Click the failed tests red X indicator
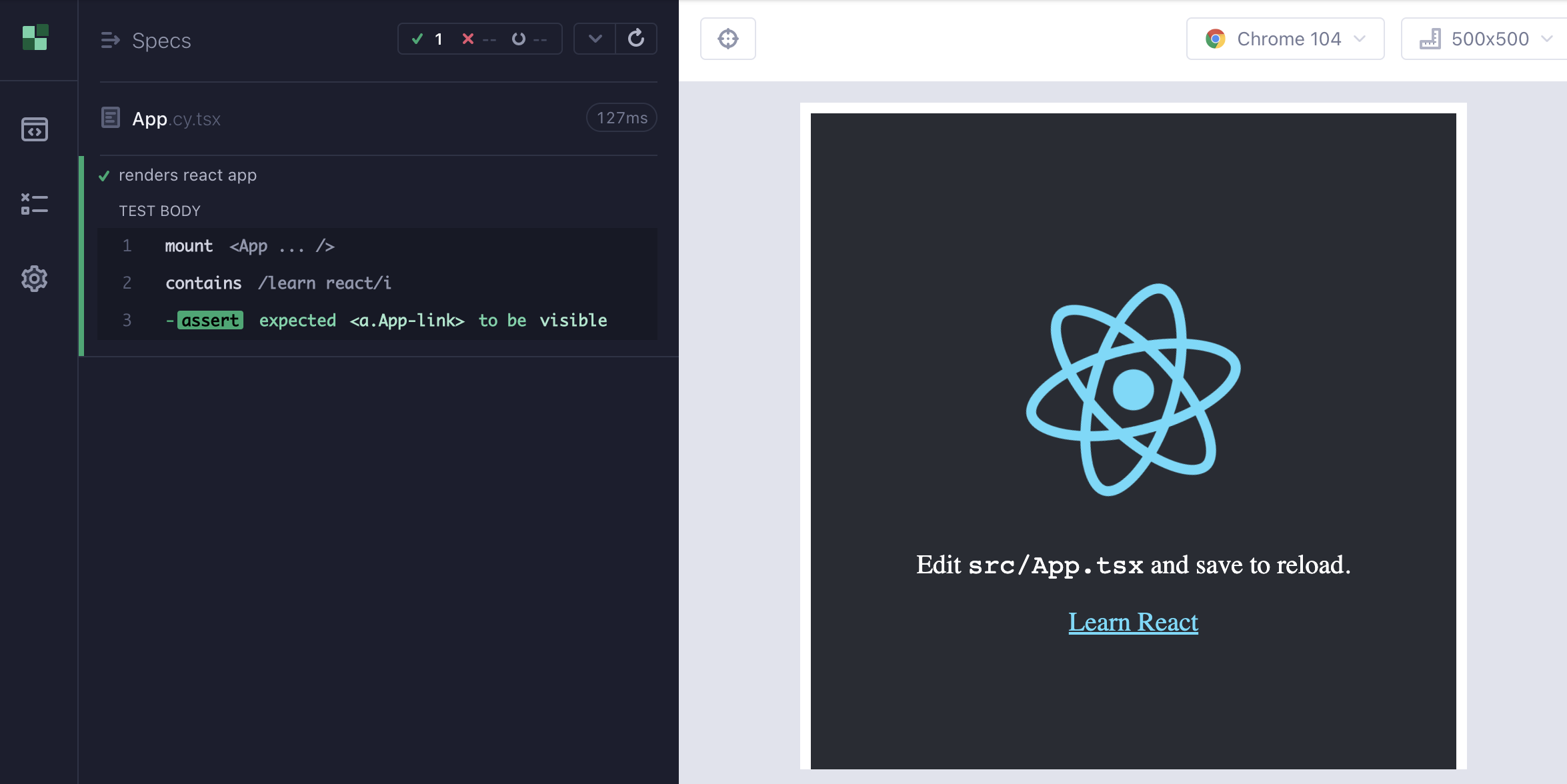1567x784 pixels. click(479, 39)
